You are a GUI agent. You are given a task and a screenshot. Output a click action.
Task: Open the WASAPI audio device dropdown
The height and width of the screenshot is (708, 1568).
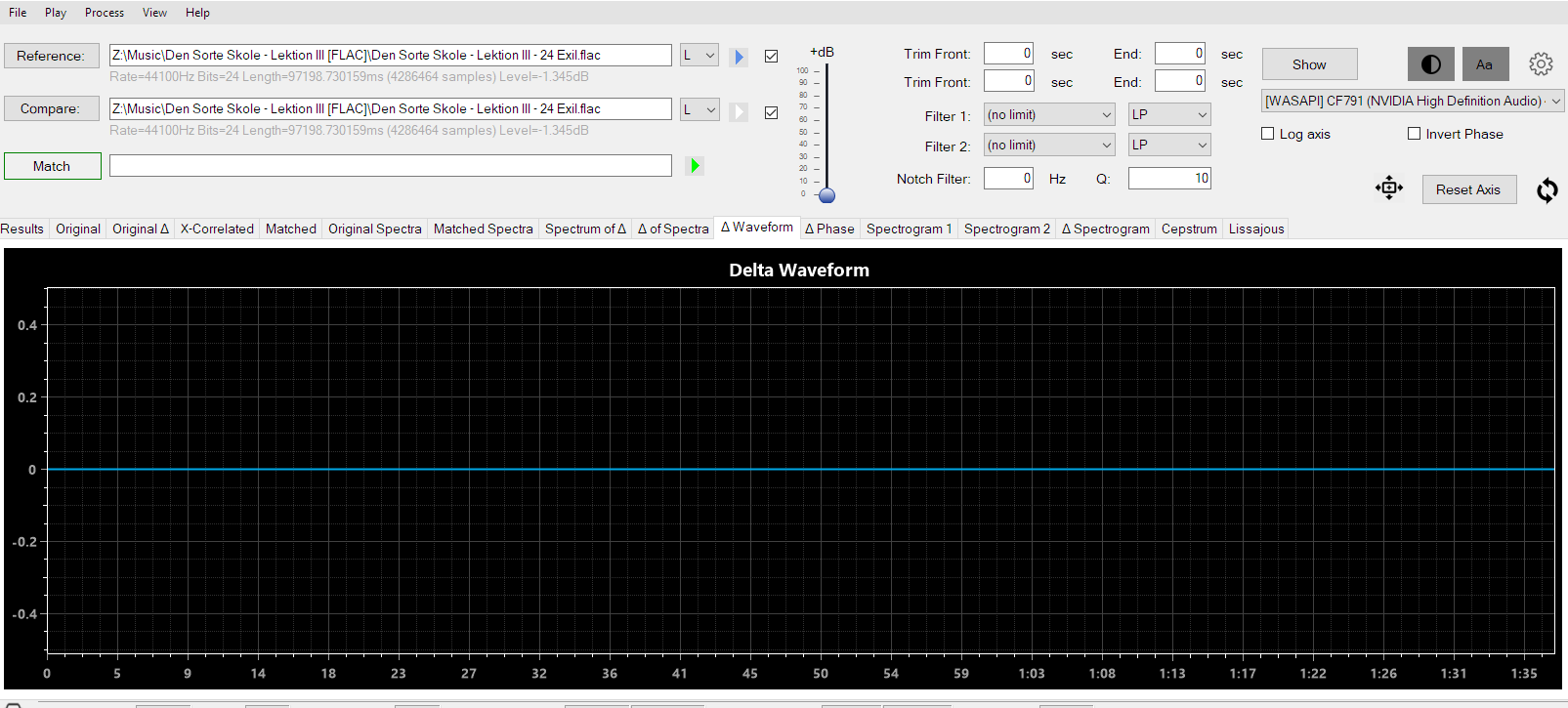(x=1413, y=101)
